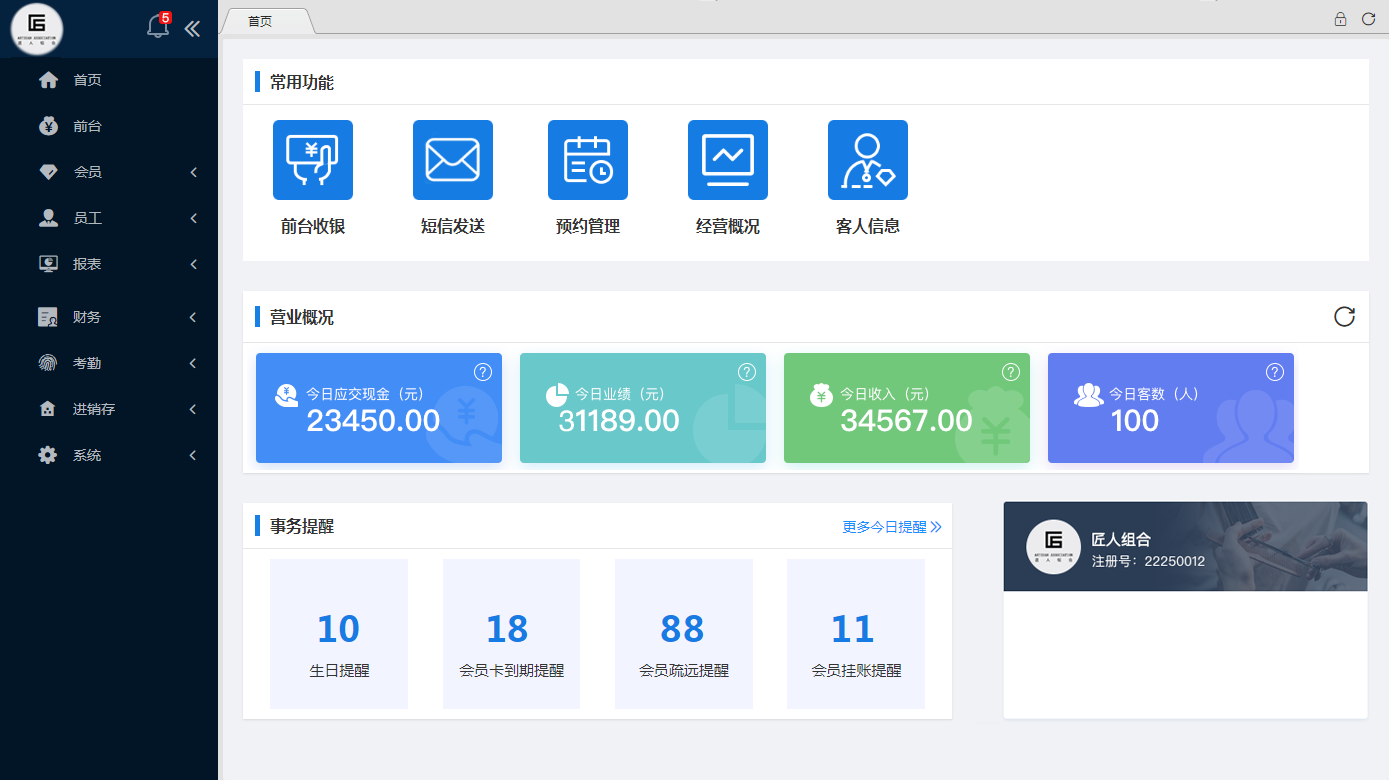
Task: Open 经营概况 chart shortcut icon
Action: tap(728, 160)
